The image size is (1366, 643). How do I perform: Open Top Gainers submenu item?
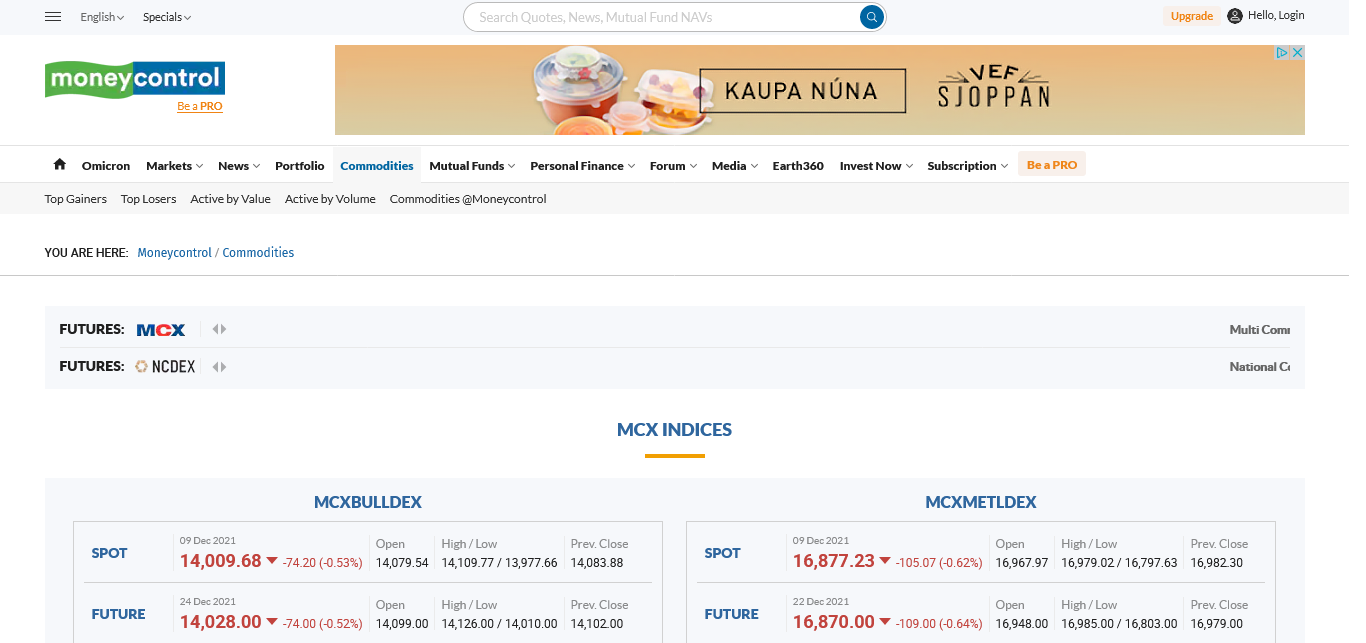pos(76,199)
